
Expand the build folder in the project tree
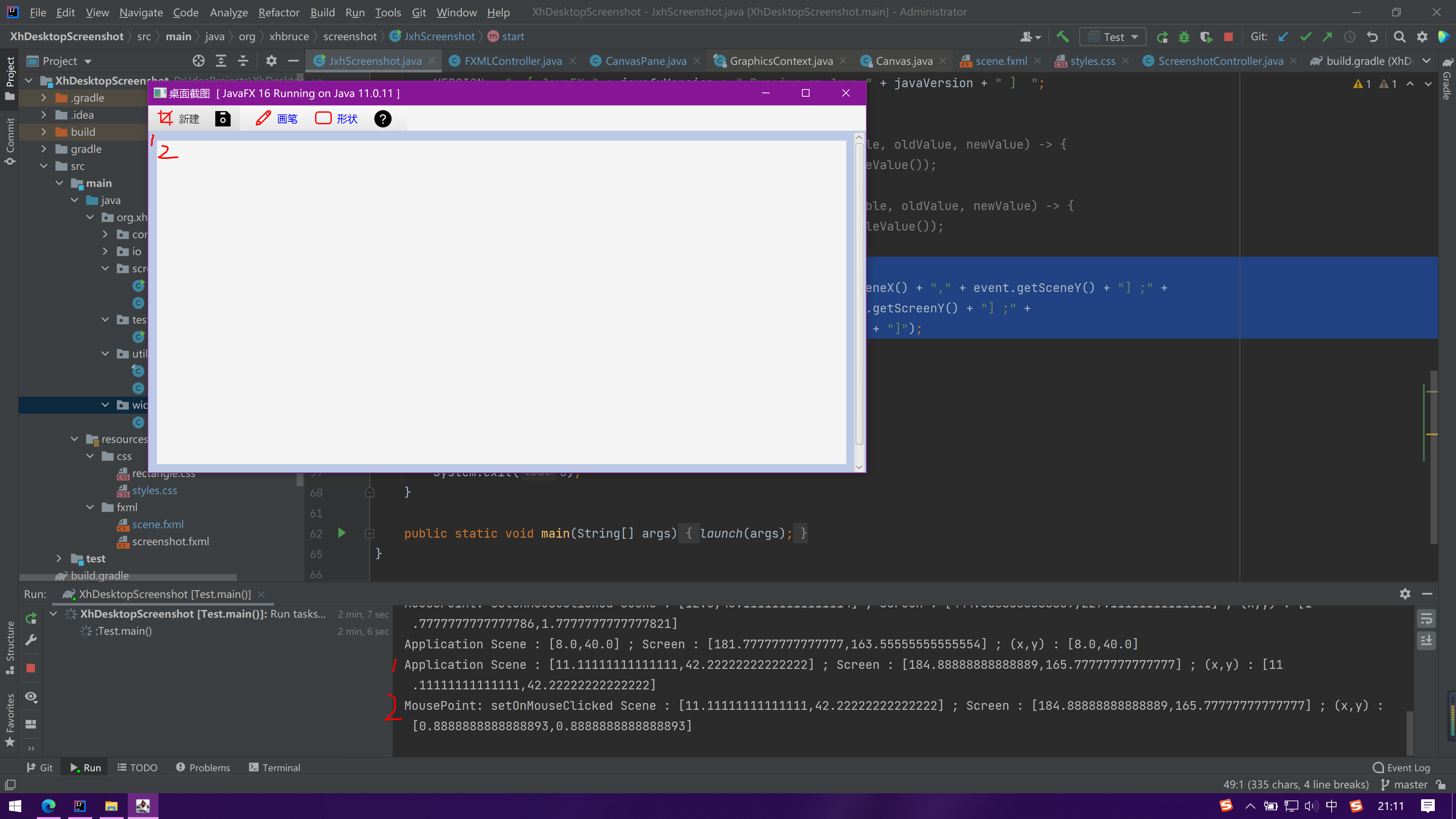click(x=44, y=132)
